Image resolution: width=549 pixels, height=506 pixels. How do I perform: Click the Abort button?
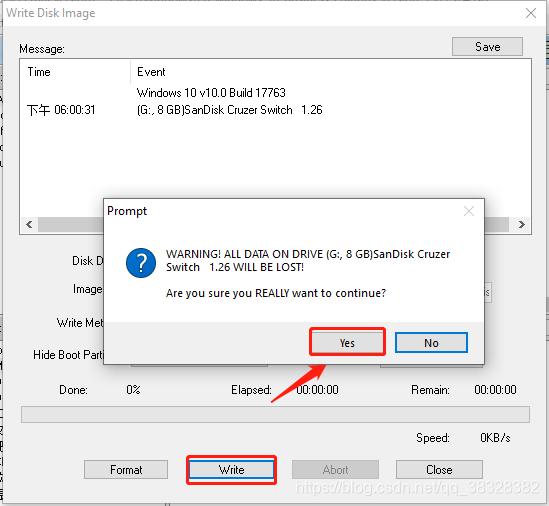coord(335,470)
